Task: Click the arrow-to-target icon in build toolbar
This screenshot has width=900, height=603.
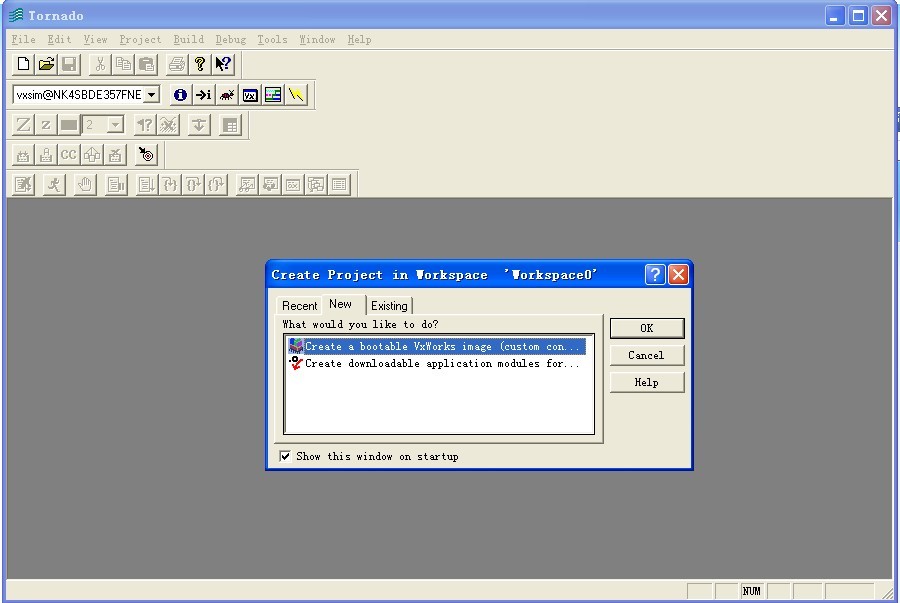Action: 146,155
